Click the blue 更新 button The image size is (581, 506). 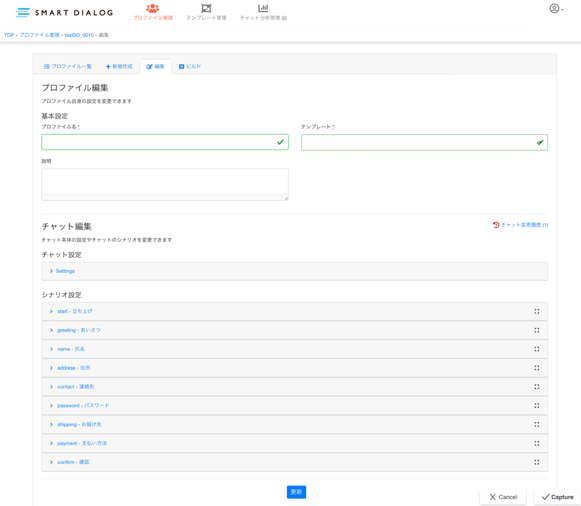click(296, 492)
